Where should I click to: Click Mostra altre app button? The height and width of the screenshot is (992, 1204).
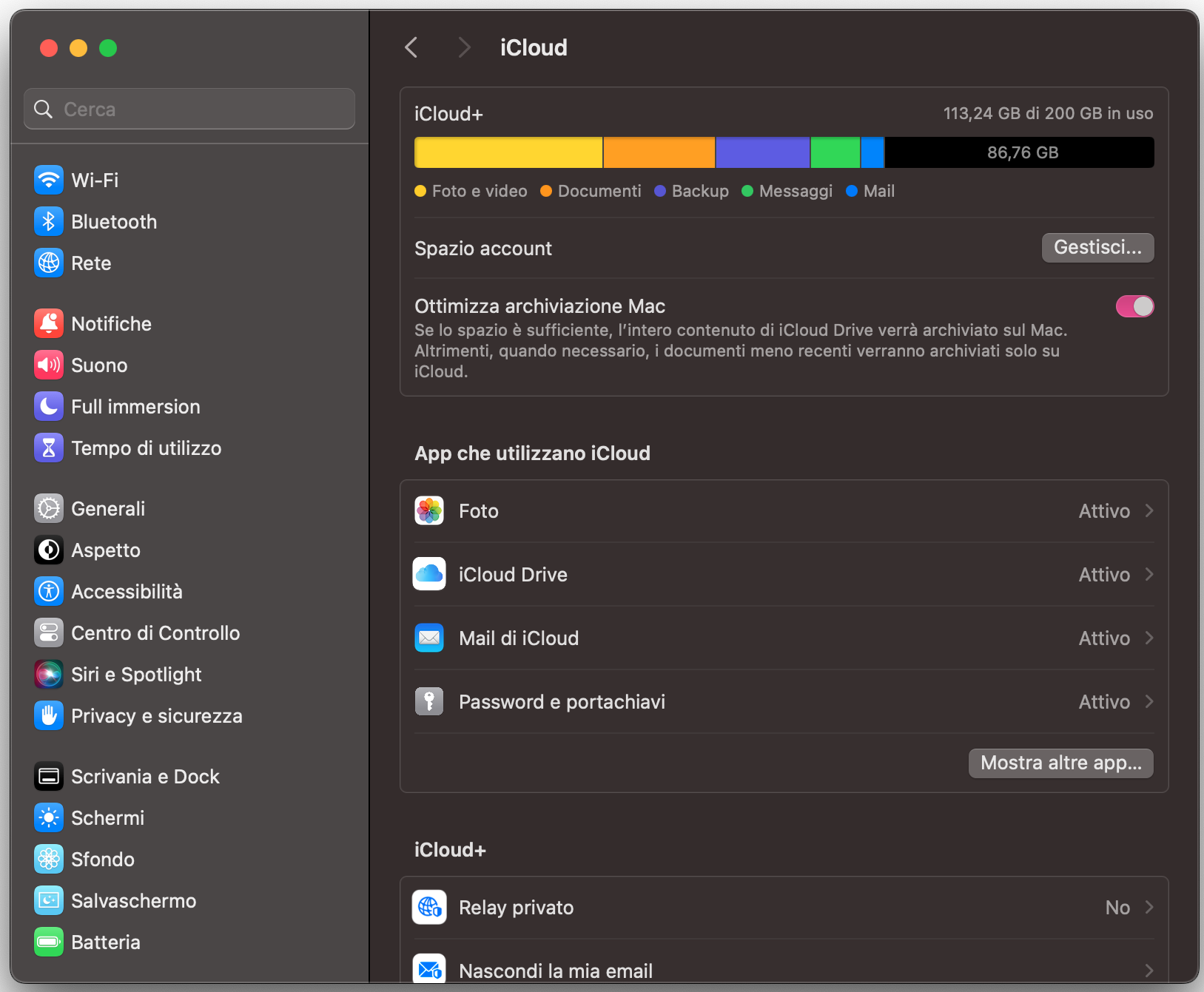click(1060, 763)
